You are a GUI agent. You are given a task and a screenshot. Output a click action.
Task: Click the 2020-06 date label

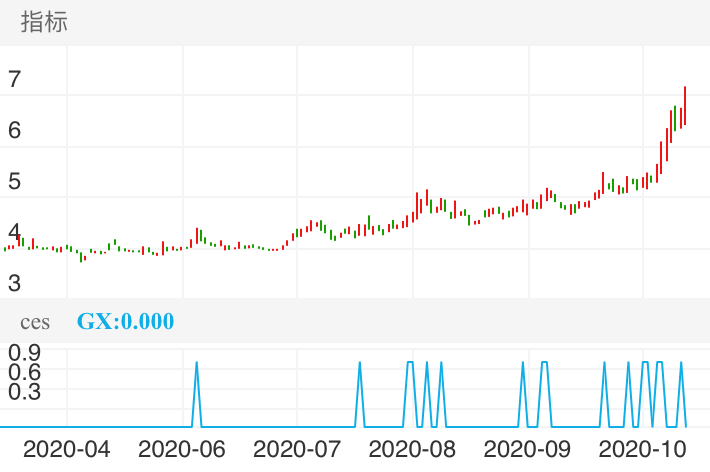tap(181, 449)
